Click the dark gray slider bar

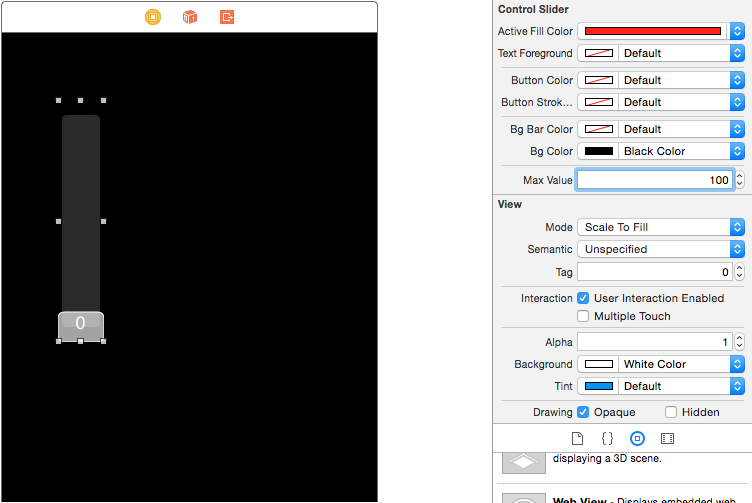81,213
